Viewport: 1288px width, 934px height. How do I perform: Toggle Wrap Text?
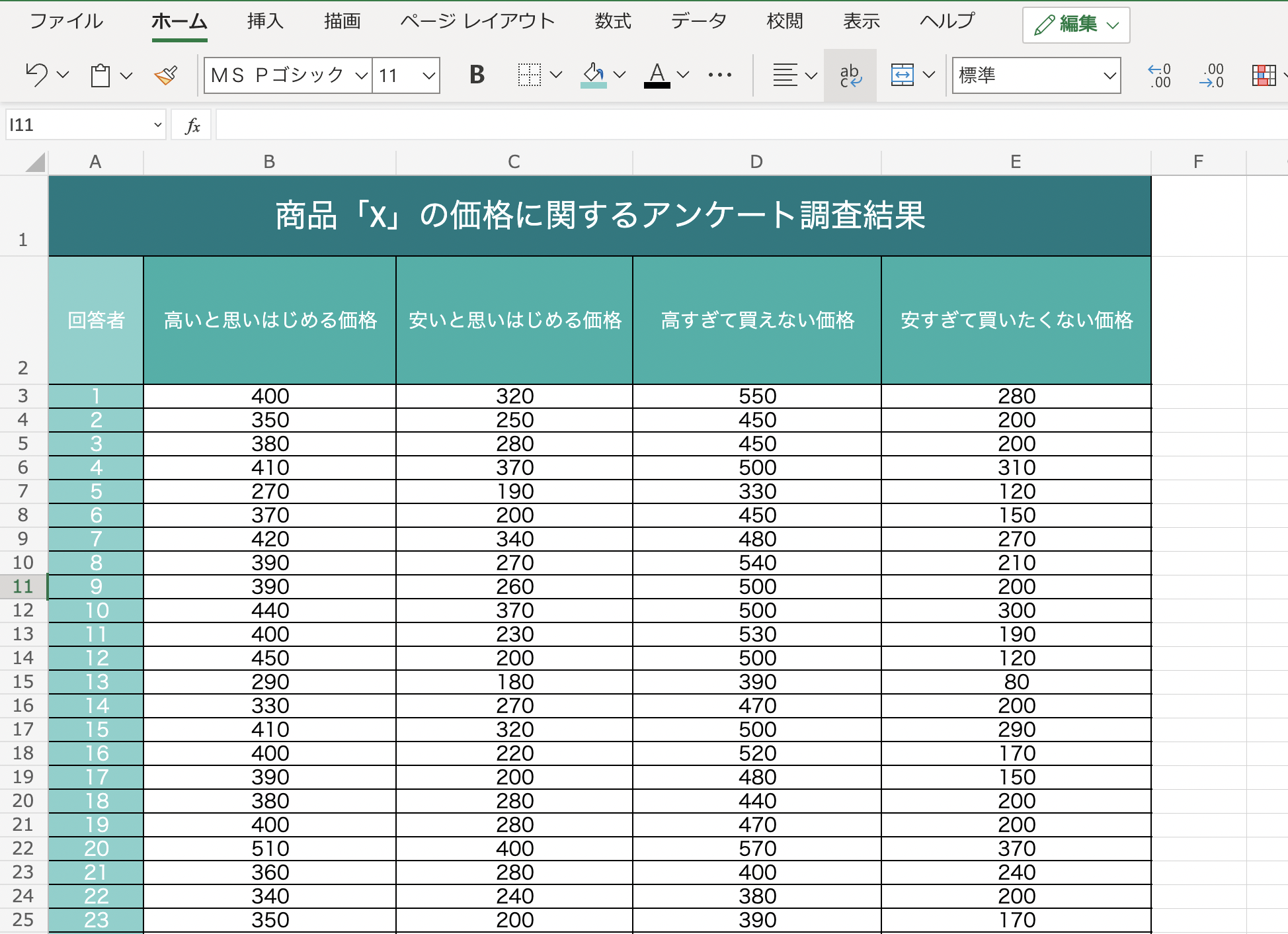850,75
